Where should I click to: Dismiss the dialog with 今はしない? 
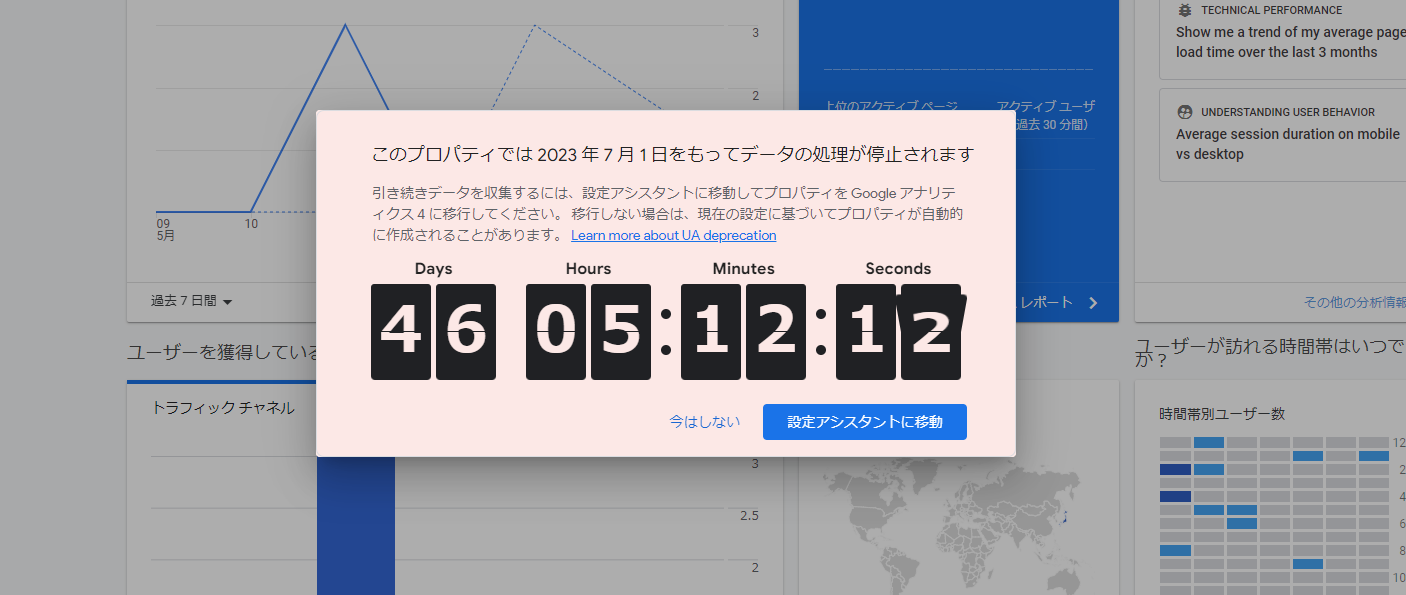705,422
